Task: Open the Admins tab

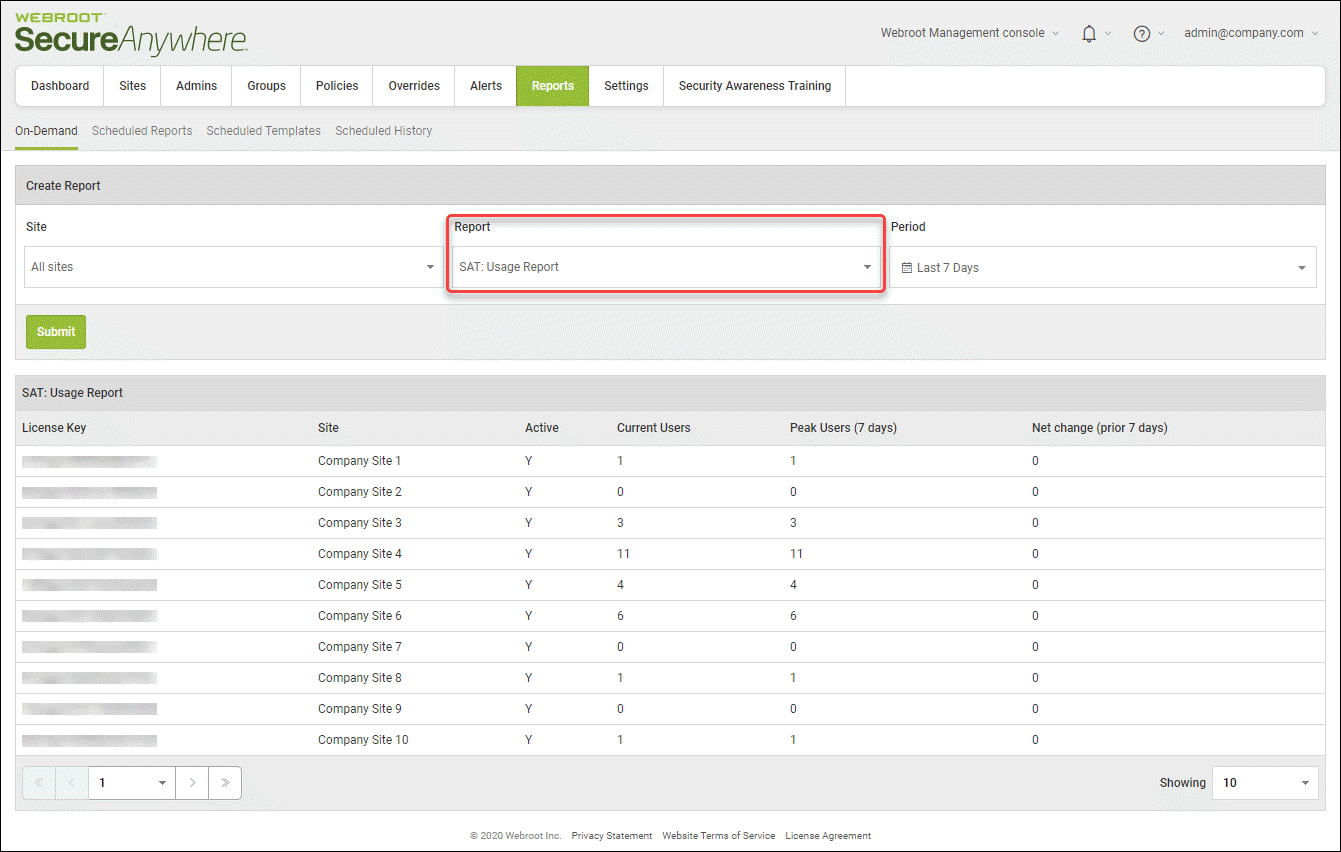Action: click(196, 86)
